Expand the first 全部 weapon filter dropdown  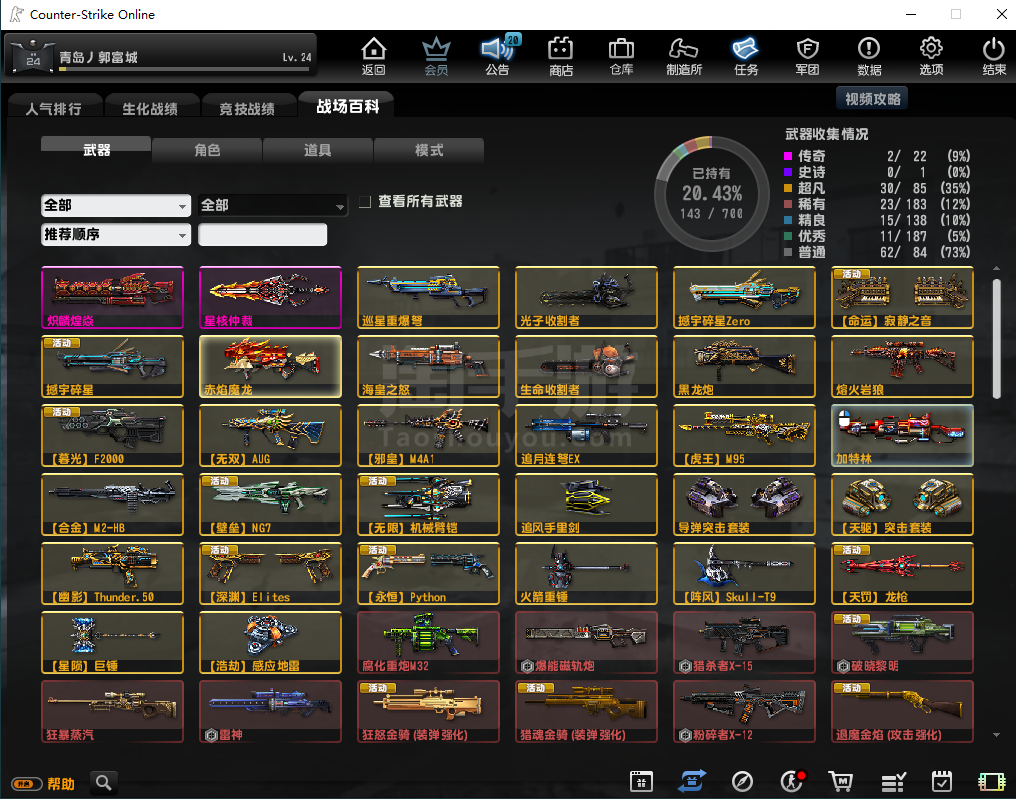[x=116, y=205]
